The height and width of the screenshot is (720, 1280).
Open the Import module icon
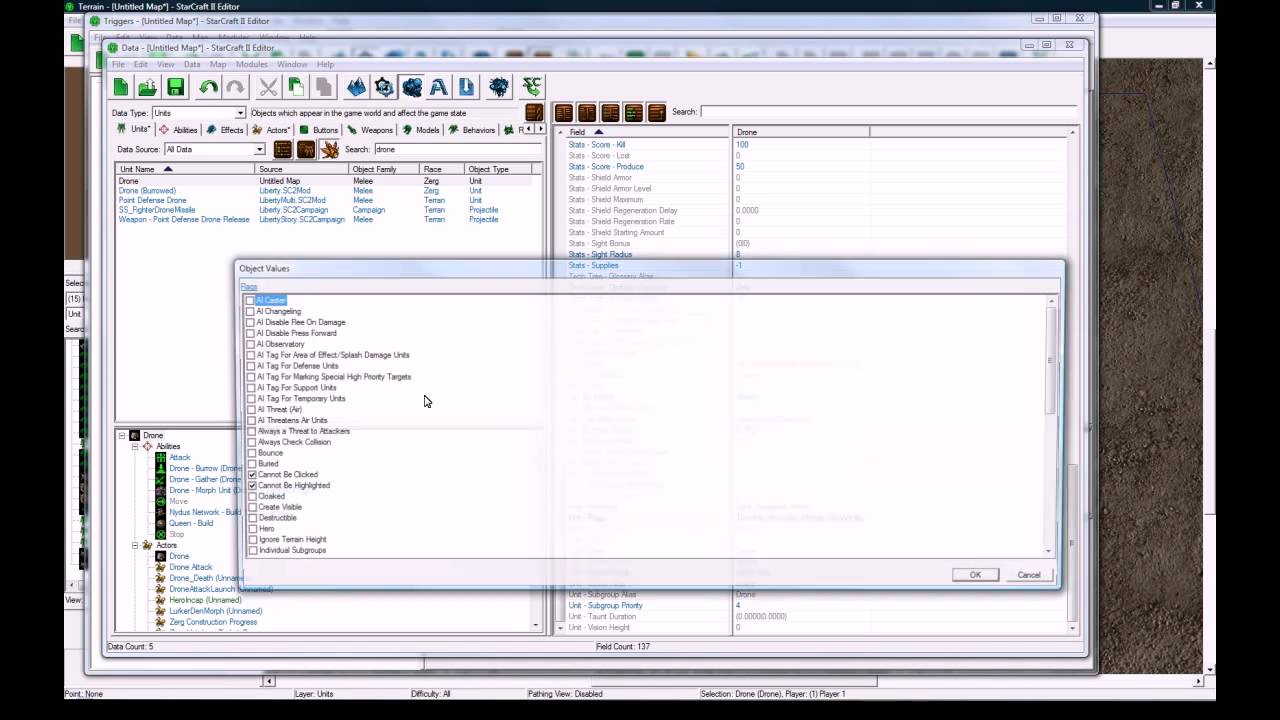click(466, 87)
